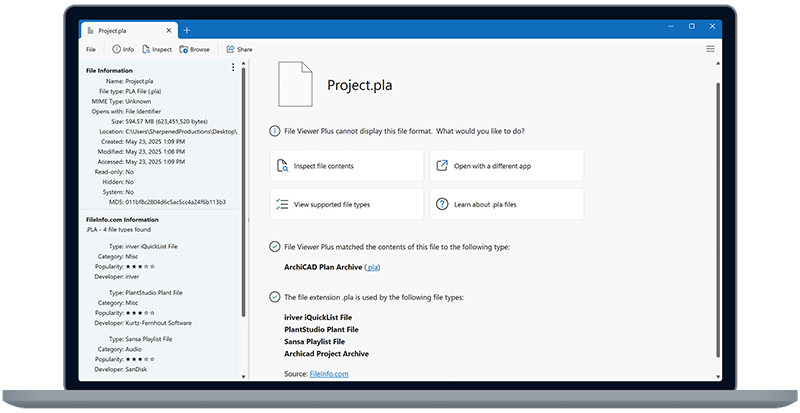Click the info icon beside cannot display message
800x413 pixels.
(x=274, y=131)
